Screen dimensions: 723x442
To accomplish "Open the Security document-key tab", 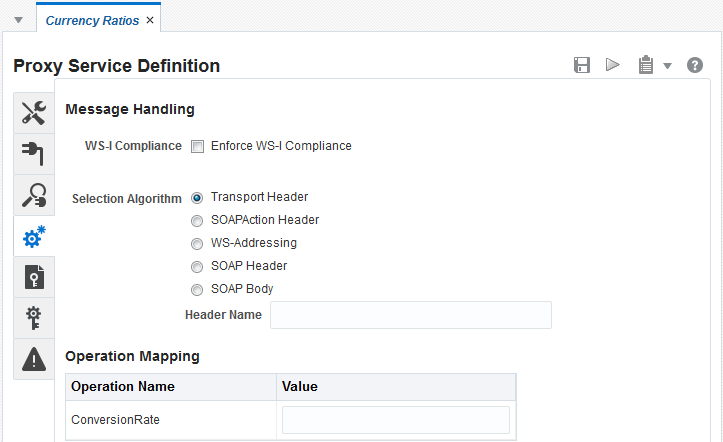I will [x=34, y=277].
